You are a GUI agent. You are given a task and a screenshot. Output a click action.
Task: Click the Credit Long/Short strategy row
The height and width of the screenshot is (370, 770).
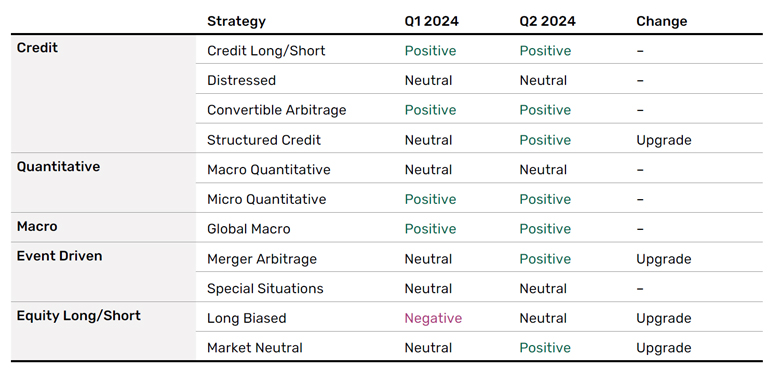(x=479, y=51)
